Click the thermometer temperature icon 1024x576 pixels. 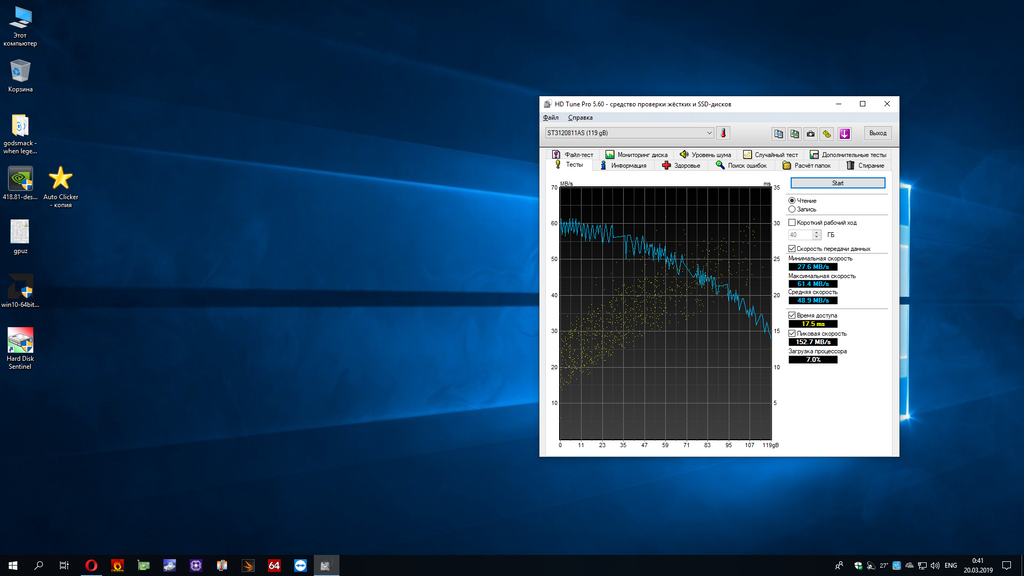click(x=723, y=133)
